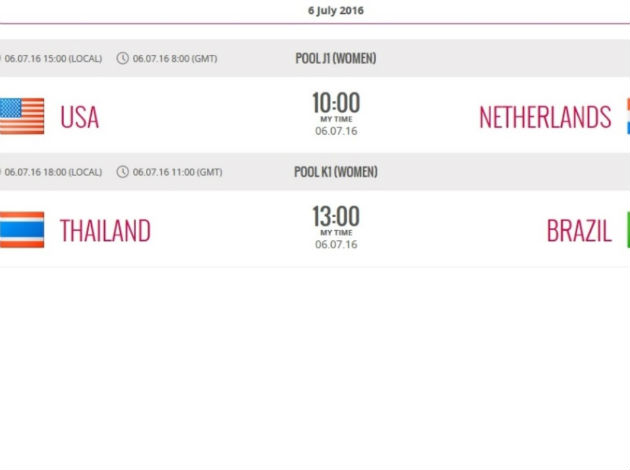This screenshot has width=630, height=470.
Task: Click the 11:00 (GMT) time text
Action: tap(178, 172)
